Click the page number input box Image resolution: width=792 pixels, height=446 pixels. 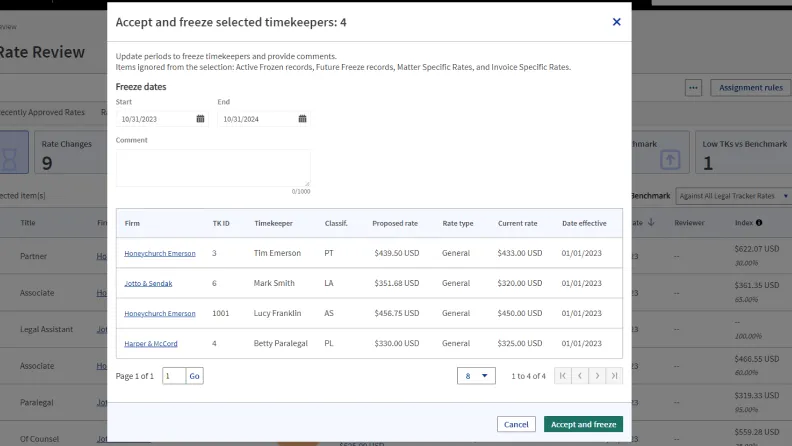click(173, 376)
